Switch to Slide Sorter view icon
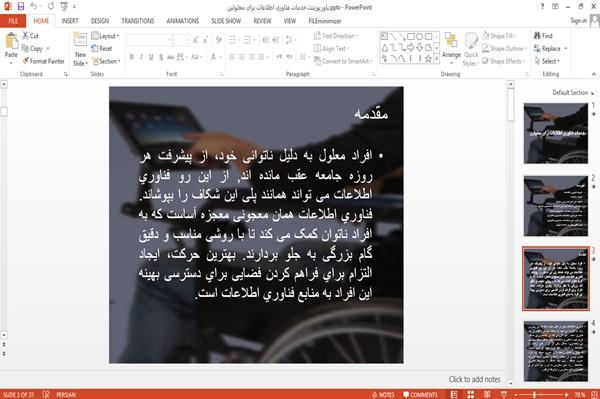This screenshot has height=399, width=600. (471, 394)
